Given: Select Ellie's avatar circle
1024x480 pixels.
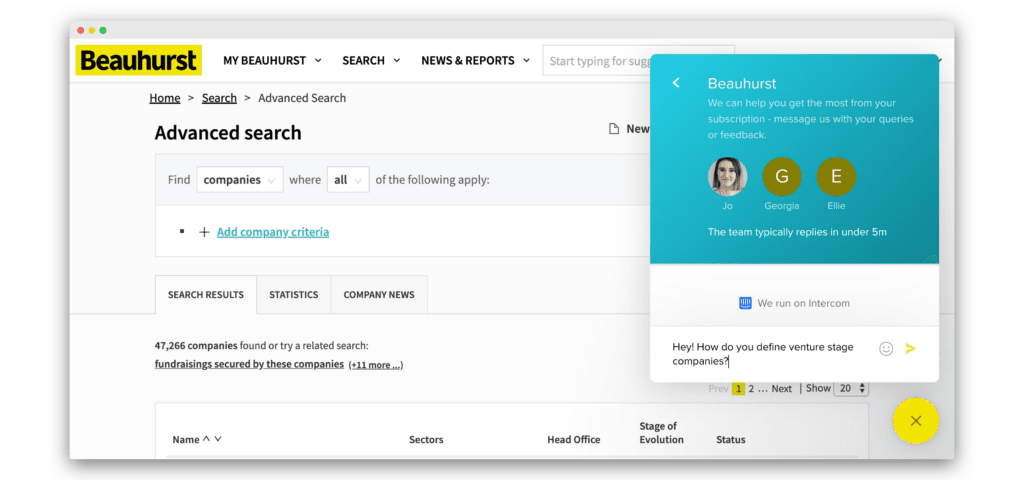Looking at the screenshot, I should pyautogui.click(x=836, y=176).
